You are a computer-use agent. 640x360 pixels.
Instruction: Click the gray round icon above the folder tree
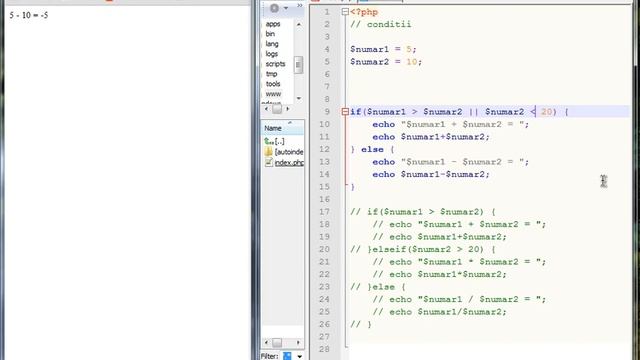pos(274,8)
